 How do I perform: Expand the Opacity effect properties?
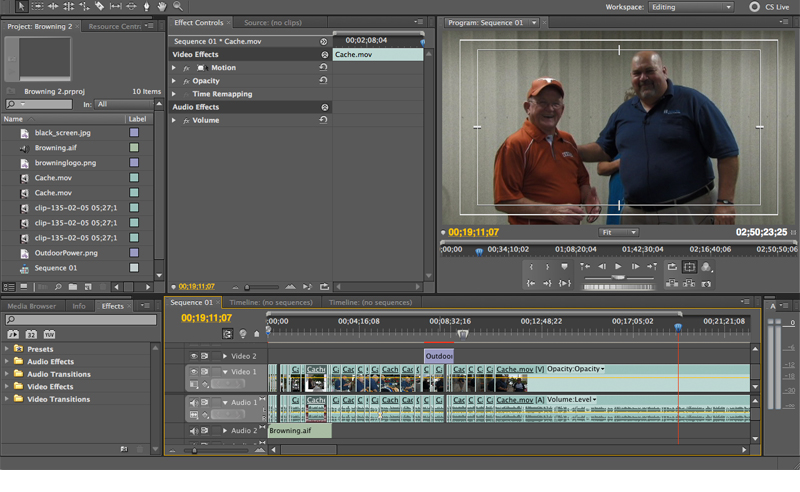click(174, 81)
